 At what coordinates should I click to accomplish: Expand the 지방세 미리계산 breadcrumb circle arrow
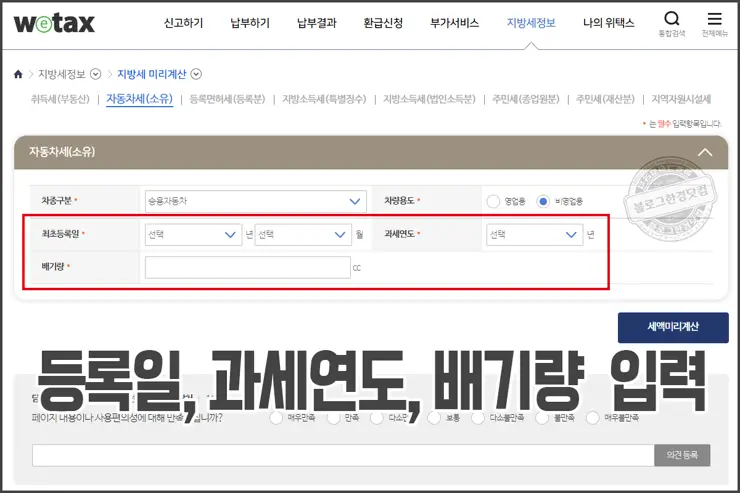coord(196,74)
